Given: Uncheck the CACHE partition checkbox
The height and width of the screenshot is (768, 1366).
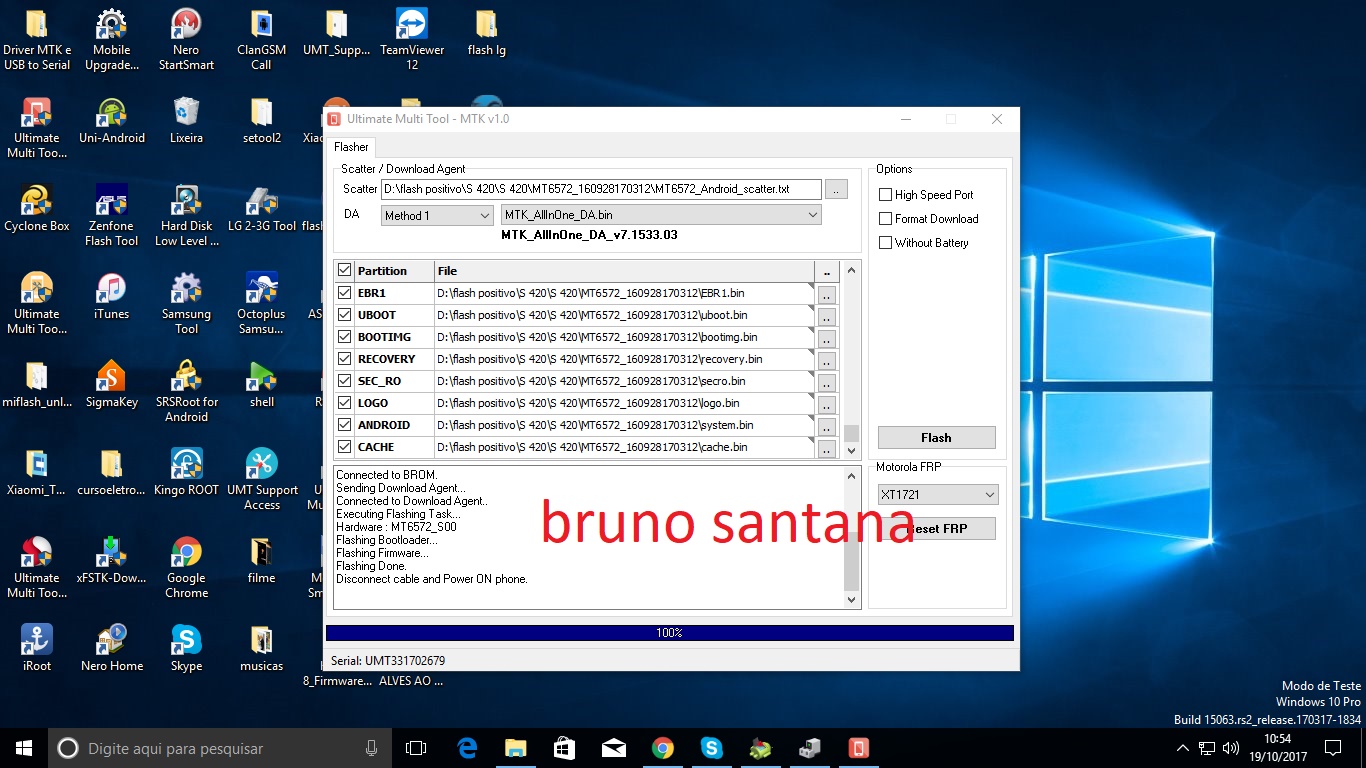Looking at the screenshot, I should (345, 447).
